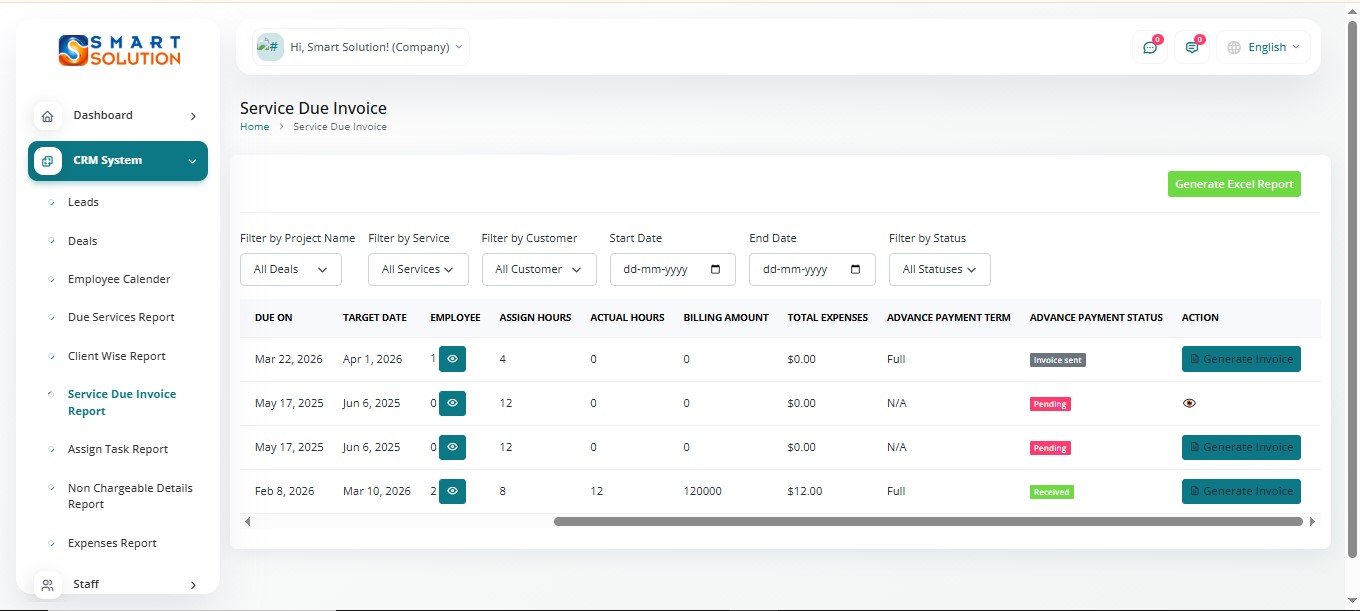This screenshot has height=611, width=1360.
Task: Open the All Statuses dropdown
Action: tap(940, 269)
